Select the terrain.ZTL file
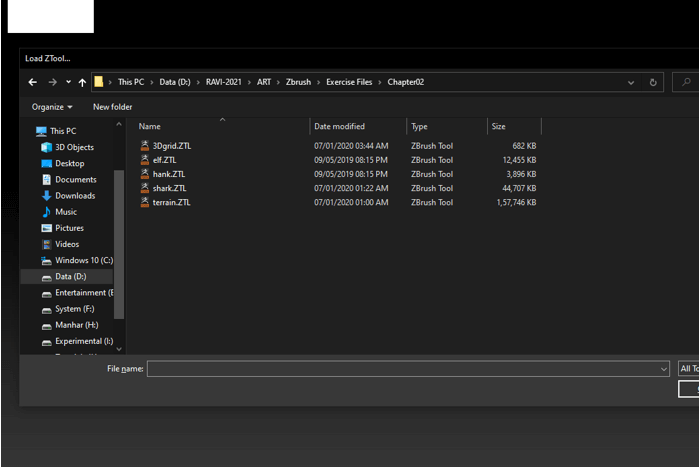699x467 pixels. (171, 202)
